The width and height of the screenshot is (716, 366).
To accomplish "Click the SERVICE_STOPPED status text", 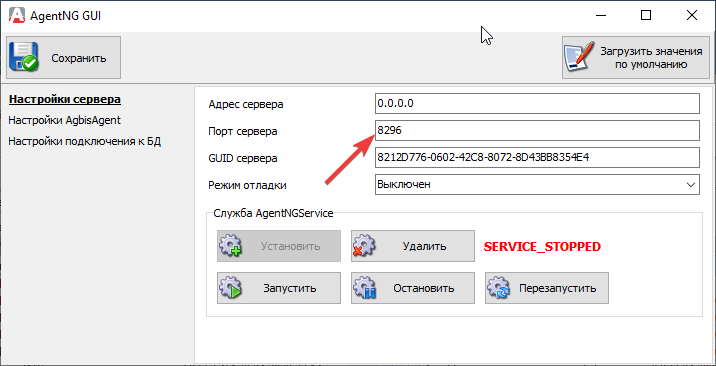I will (x=542, y=247).
